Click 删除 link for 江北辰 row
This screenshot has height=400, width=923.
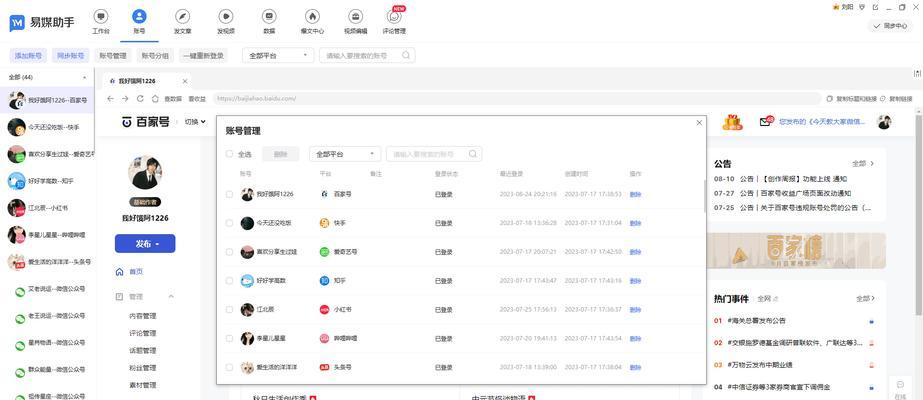click(635, 309)
